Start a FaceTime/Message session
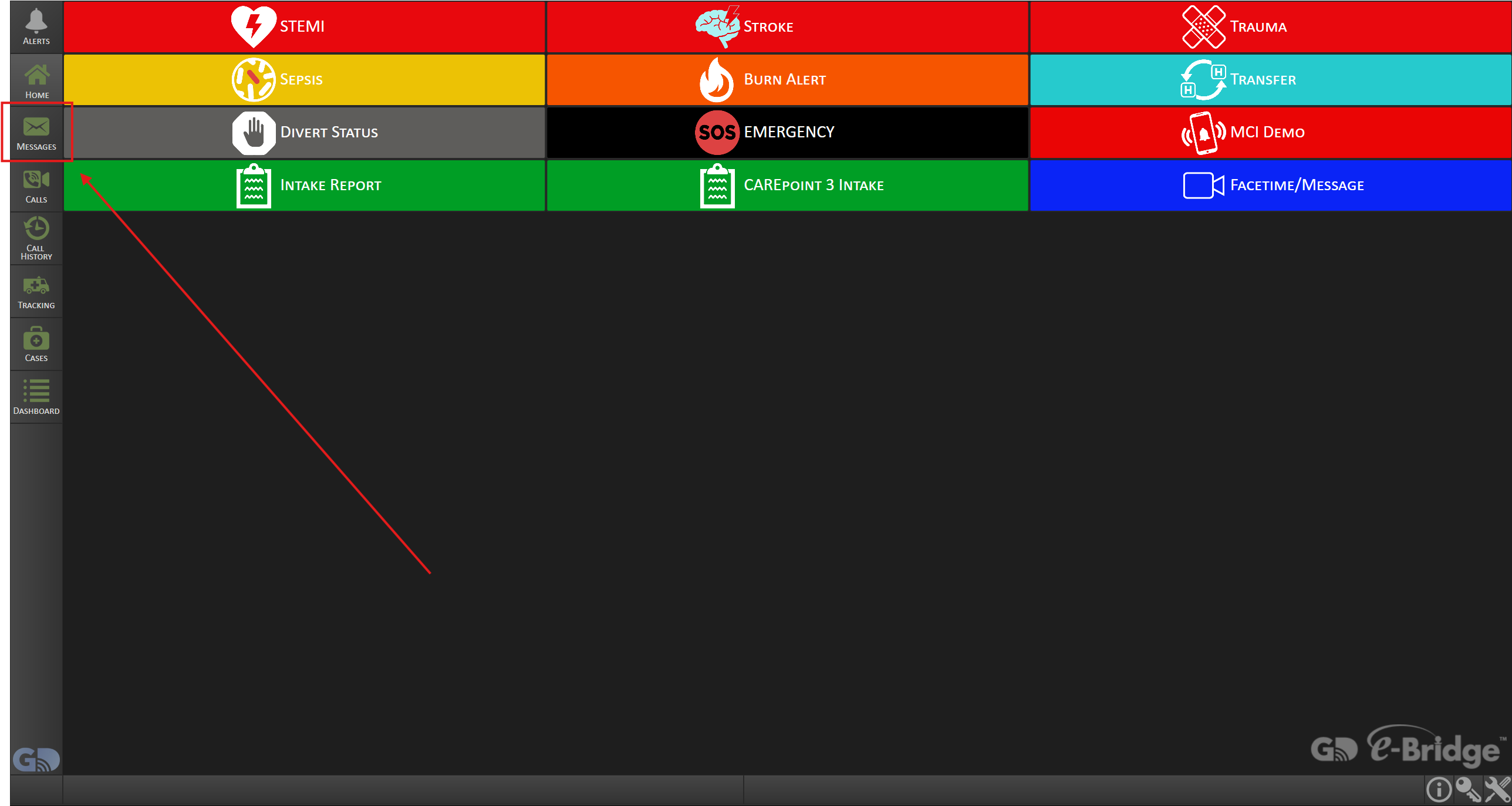Image resolution: width=1512 pixels, height=806 pixels. [1271, 186]
